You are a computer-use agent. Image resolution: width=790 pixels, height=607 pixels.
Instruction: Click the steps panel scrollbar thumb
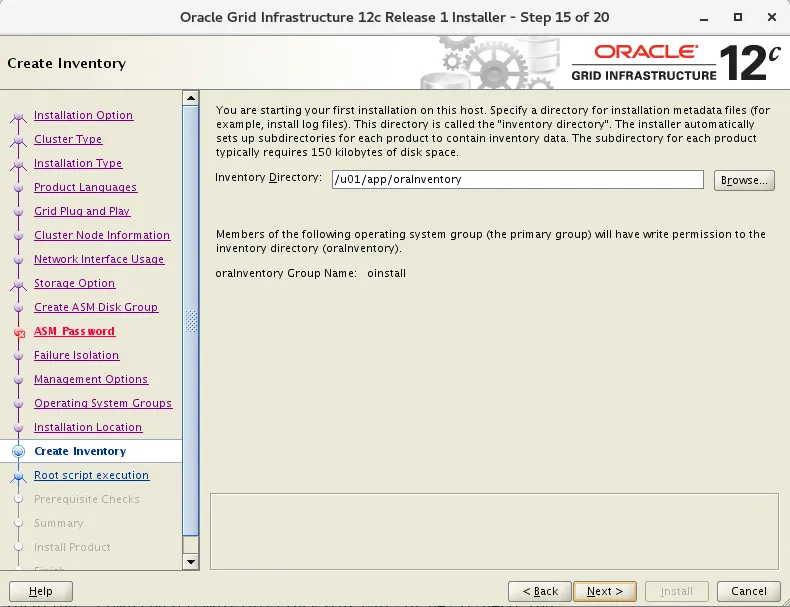pos(190,321)
